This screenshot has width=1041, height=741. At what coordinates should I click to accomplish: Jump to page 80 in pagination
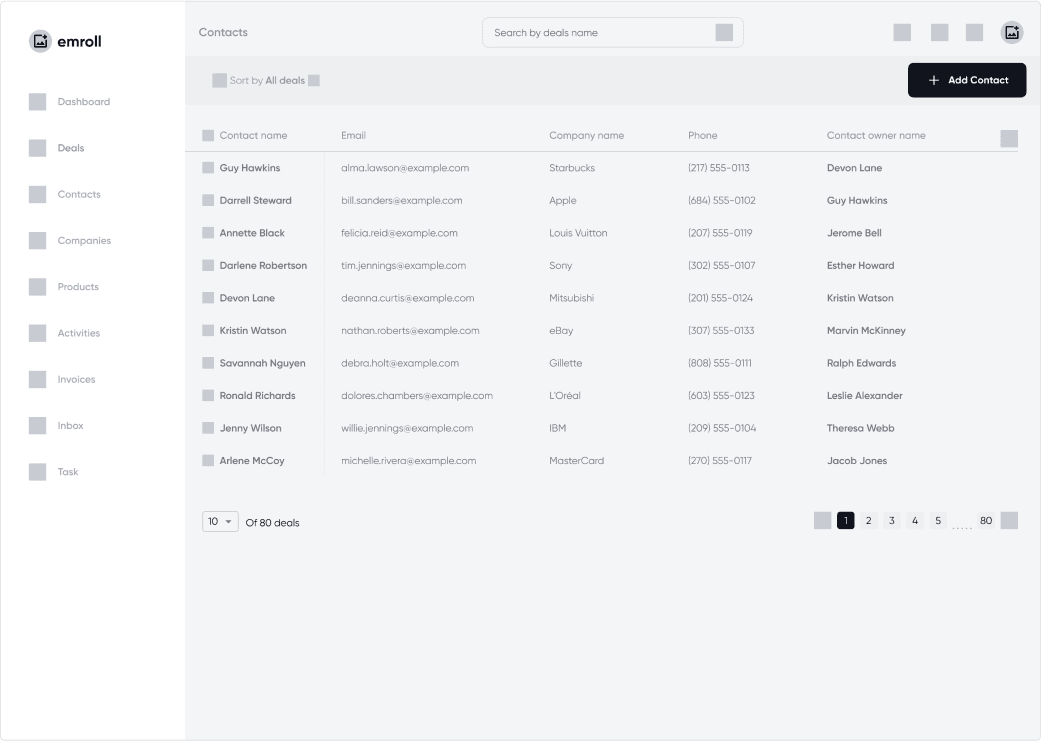pos(985,520)
